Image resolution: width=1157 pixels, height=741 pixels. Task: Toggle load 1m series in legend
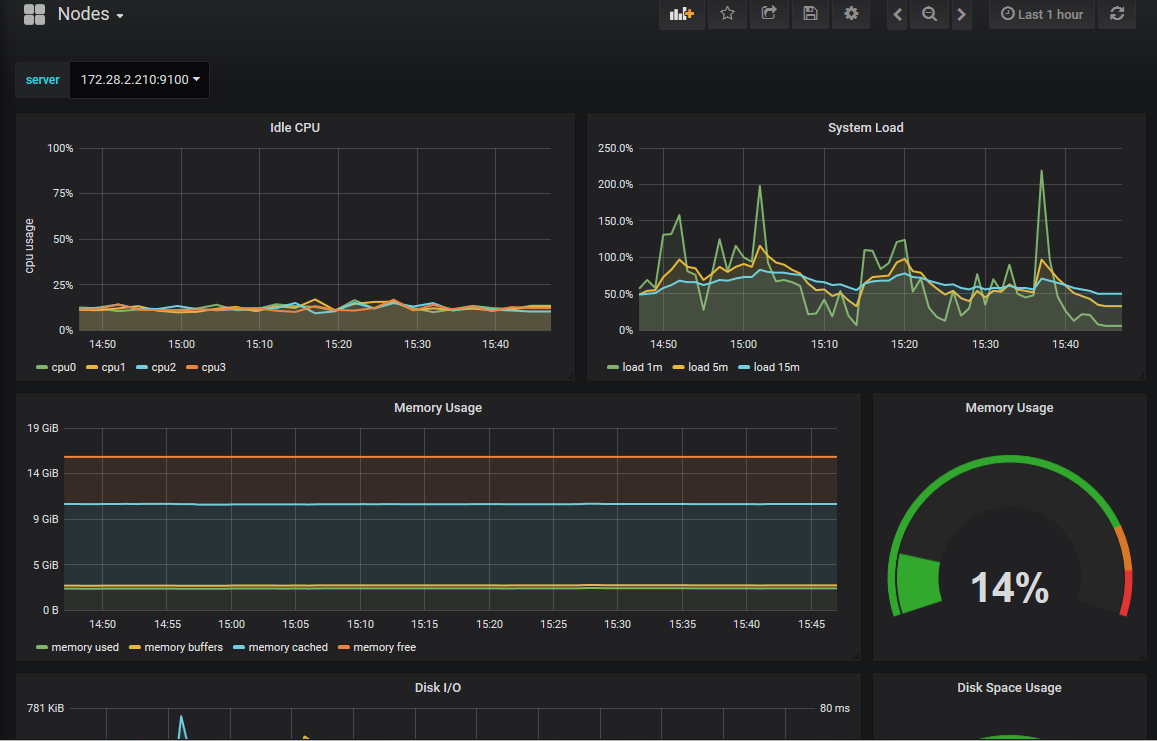pos(642,367)
